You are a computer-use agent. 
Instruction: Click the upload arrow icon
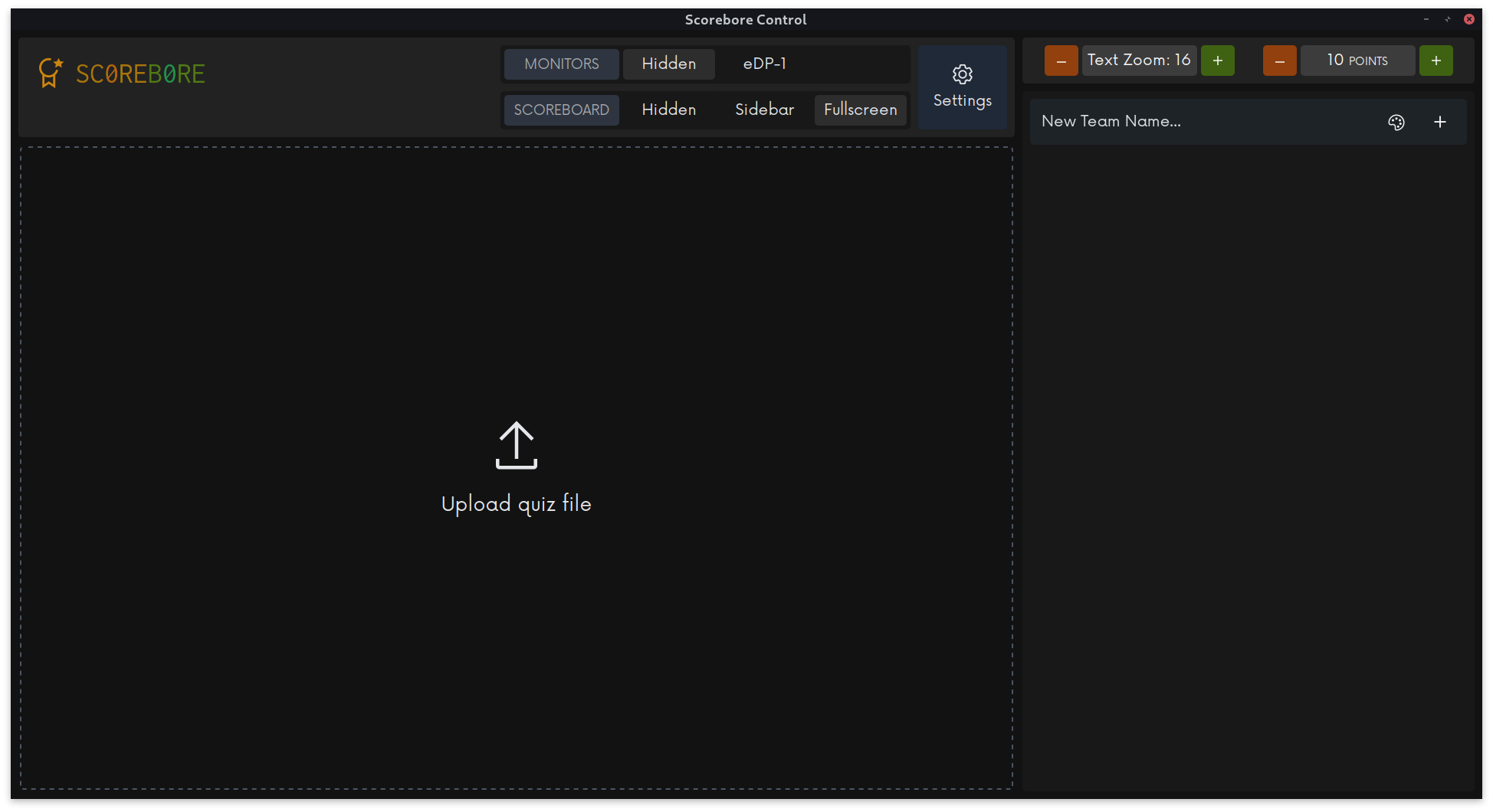pyautogui.click(x=516, y=445)
